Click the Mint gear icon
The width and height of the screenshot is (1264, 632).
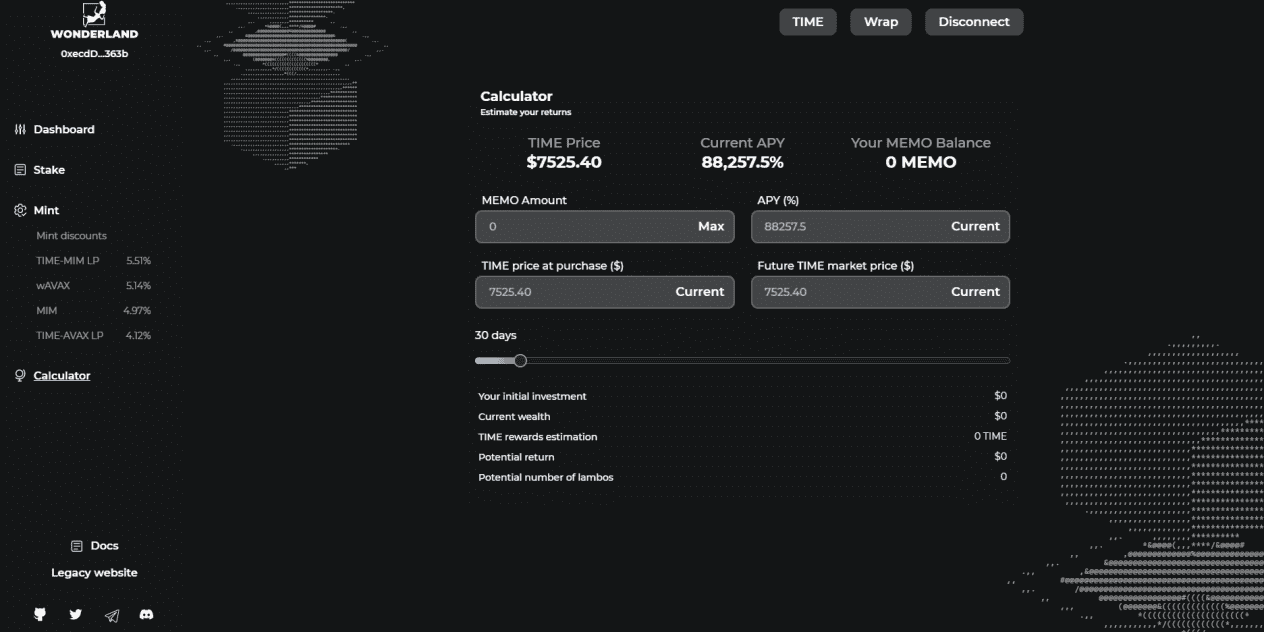(x=20, y=211)
